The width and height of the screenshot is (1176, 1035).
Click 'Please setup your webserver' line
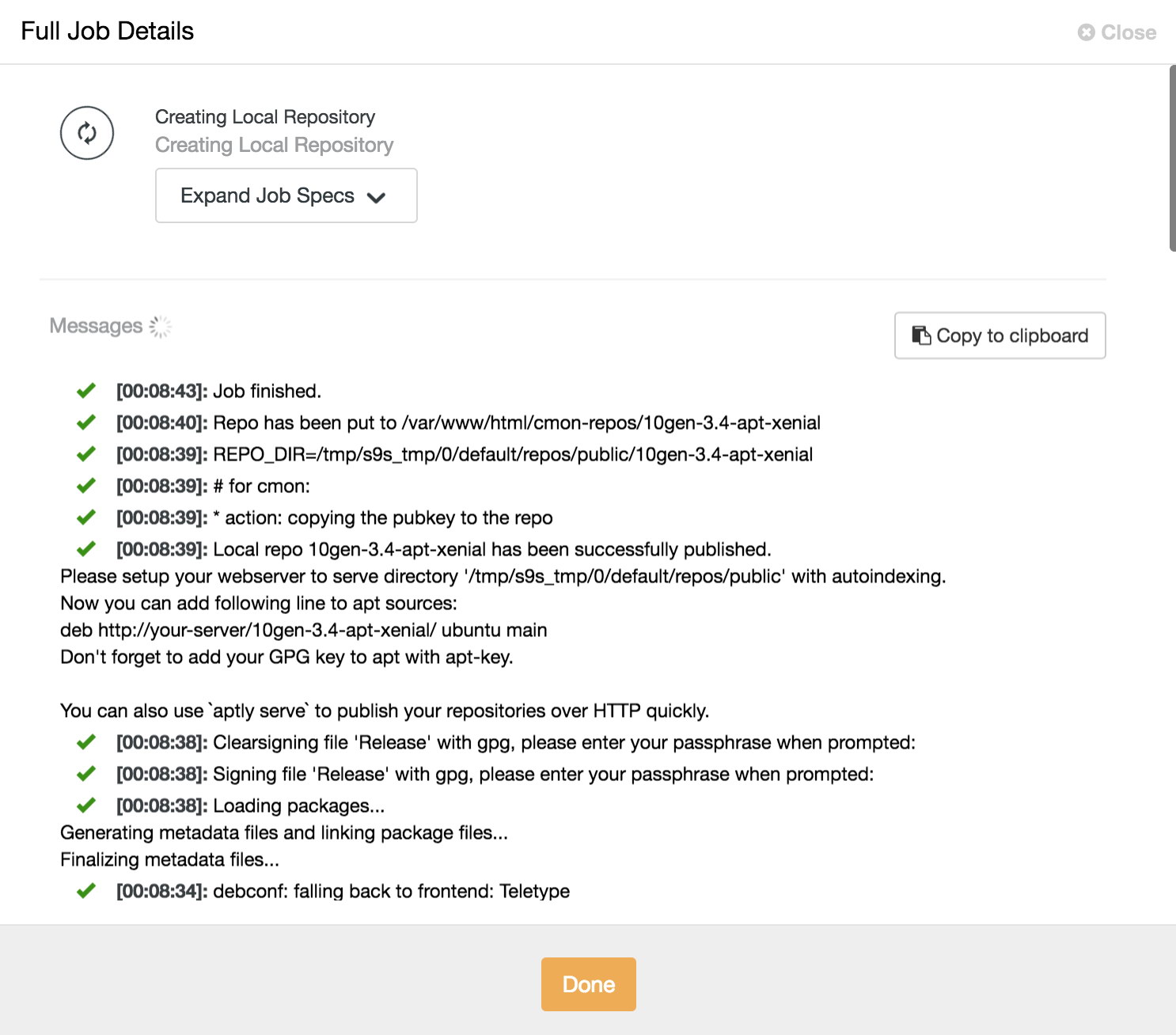tap(503, 576)
